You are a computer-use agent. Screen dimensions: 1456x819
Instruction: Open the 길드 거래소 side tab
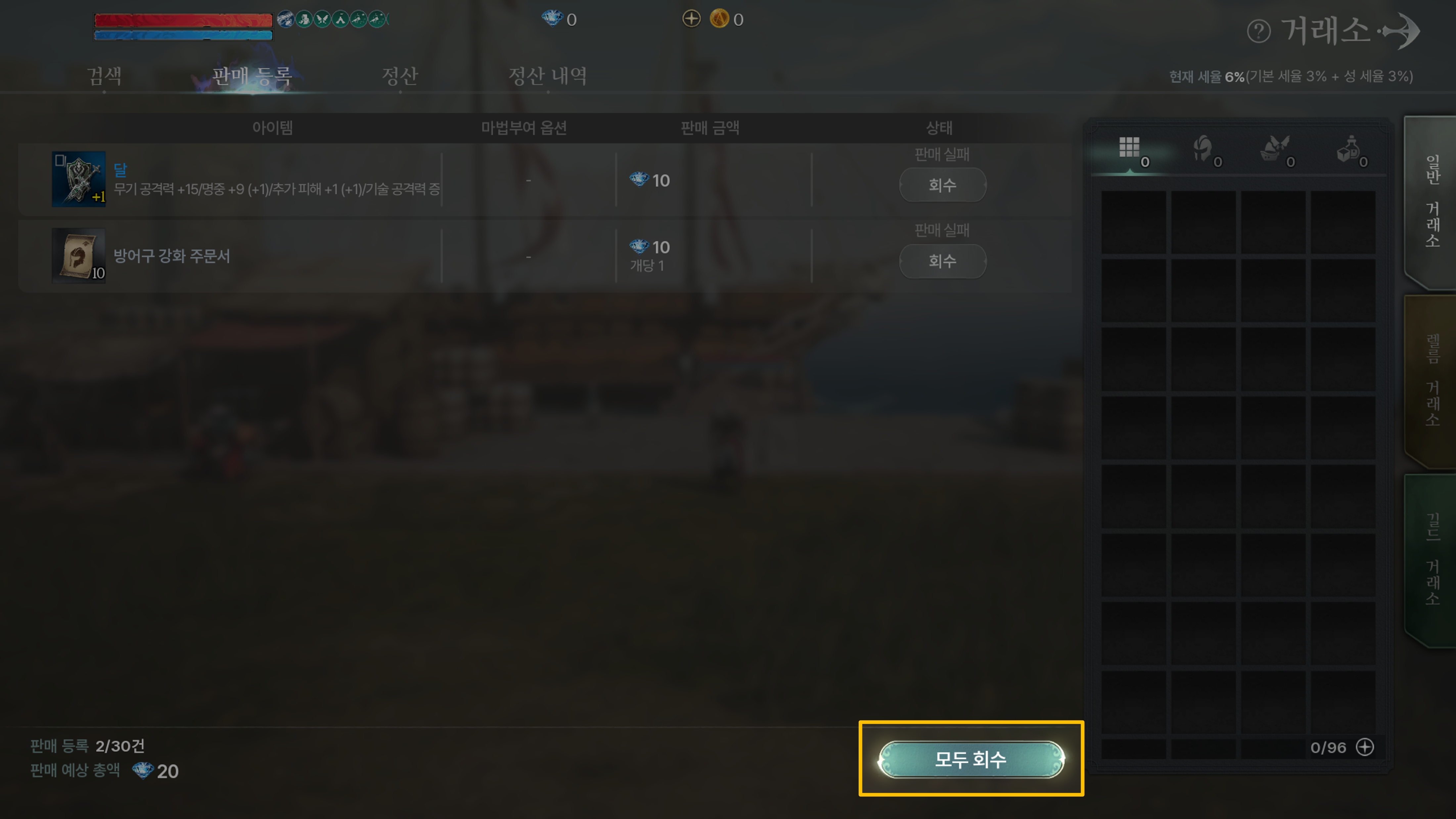(1432, 559)
